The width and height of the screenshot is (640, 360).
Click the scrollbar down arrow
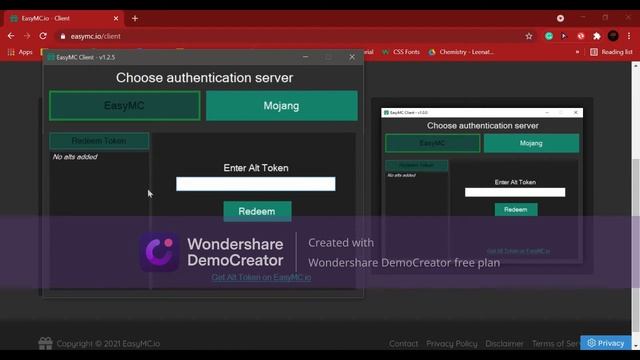pos(636,346)
